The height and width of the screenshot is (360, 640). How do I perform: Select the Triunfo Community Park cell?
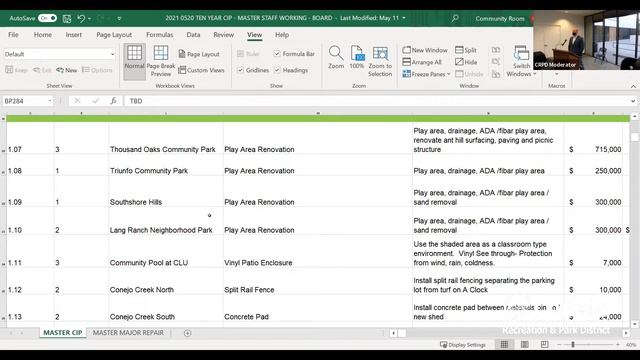166,165
